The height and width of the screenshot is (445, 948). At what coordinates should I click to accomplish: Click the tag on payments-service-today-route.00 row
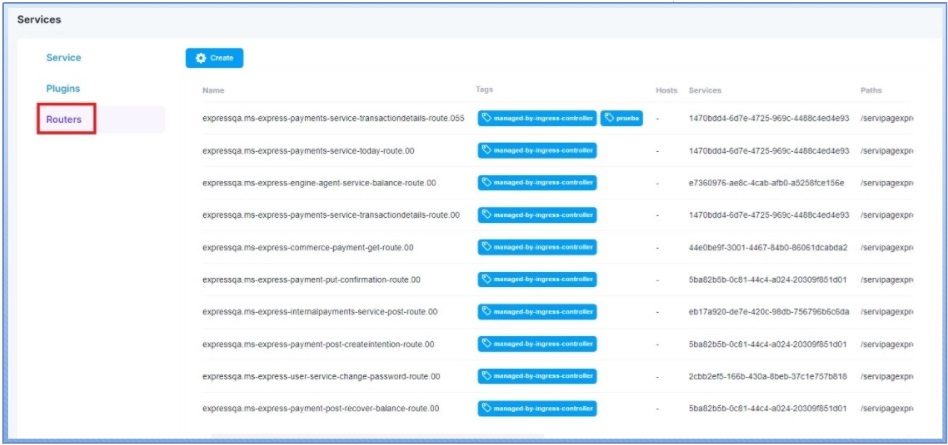537,150
